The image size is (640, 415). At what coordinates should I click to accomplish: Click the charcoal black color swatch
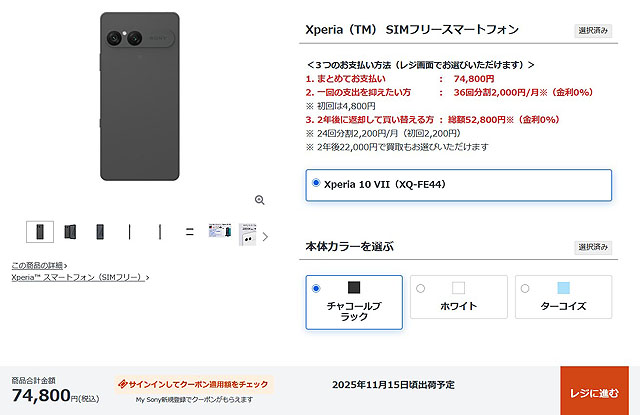click(x=354, y=288)
